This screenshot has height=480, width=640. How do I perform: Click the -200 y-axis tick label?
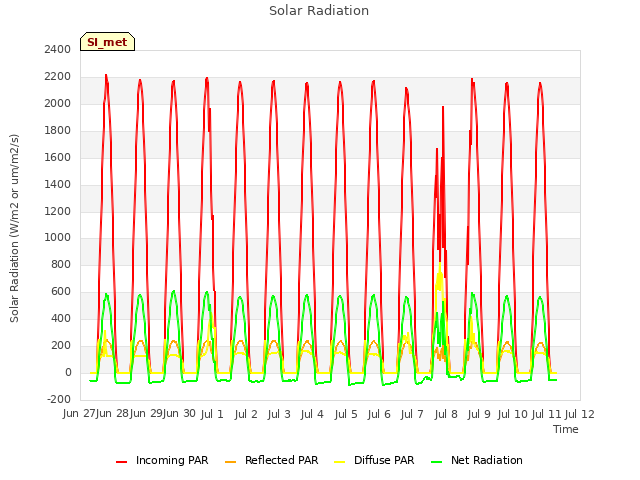tap(59, 400)
